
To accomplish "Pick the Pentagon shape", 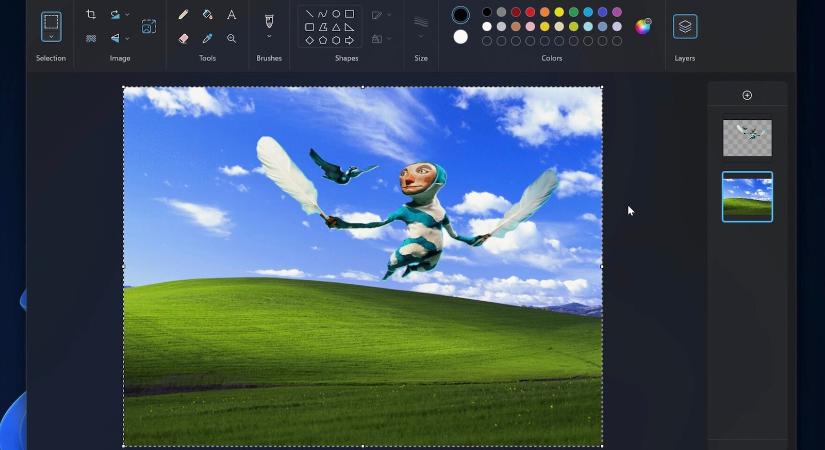I will click(323, 40).
